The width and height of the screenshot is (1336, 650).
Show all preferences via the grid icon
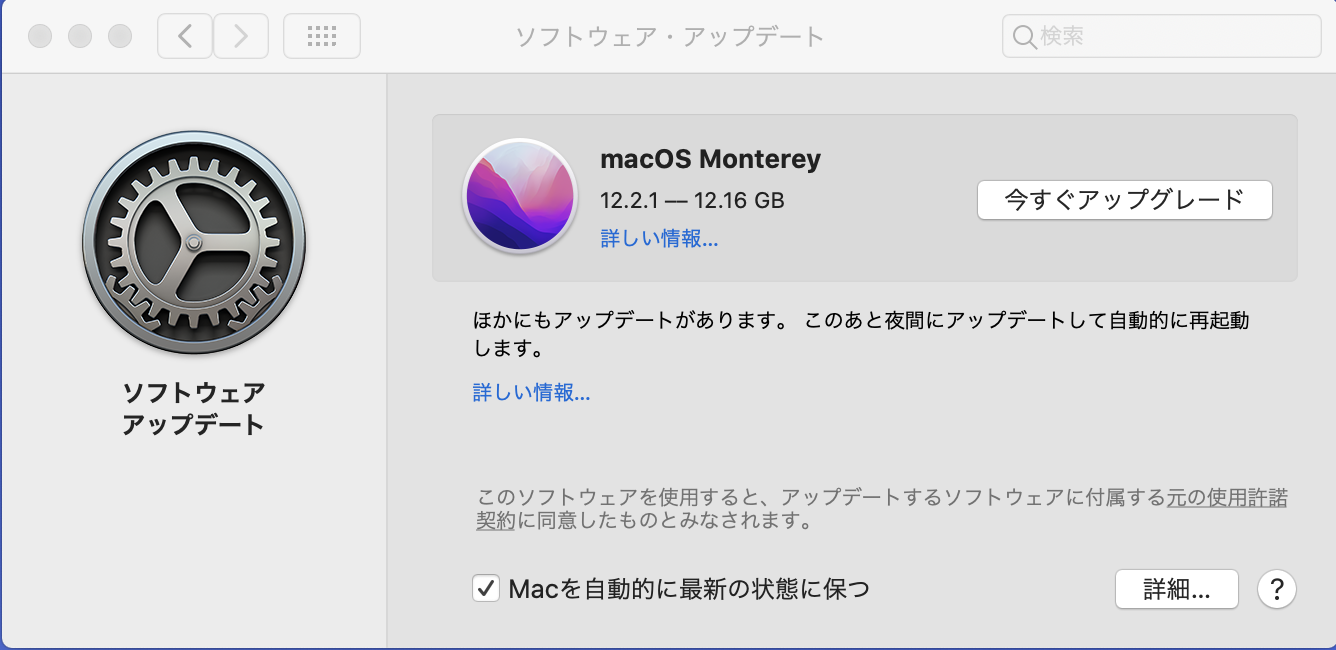click(322, 37)
